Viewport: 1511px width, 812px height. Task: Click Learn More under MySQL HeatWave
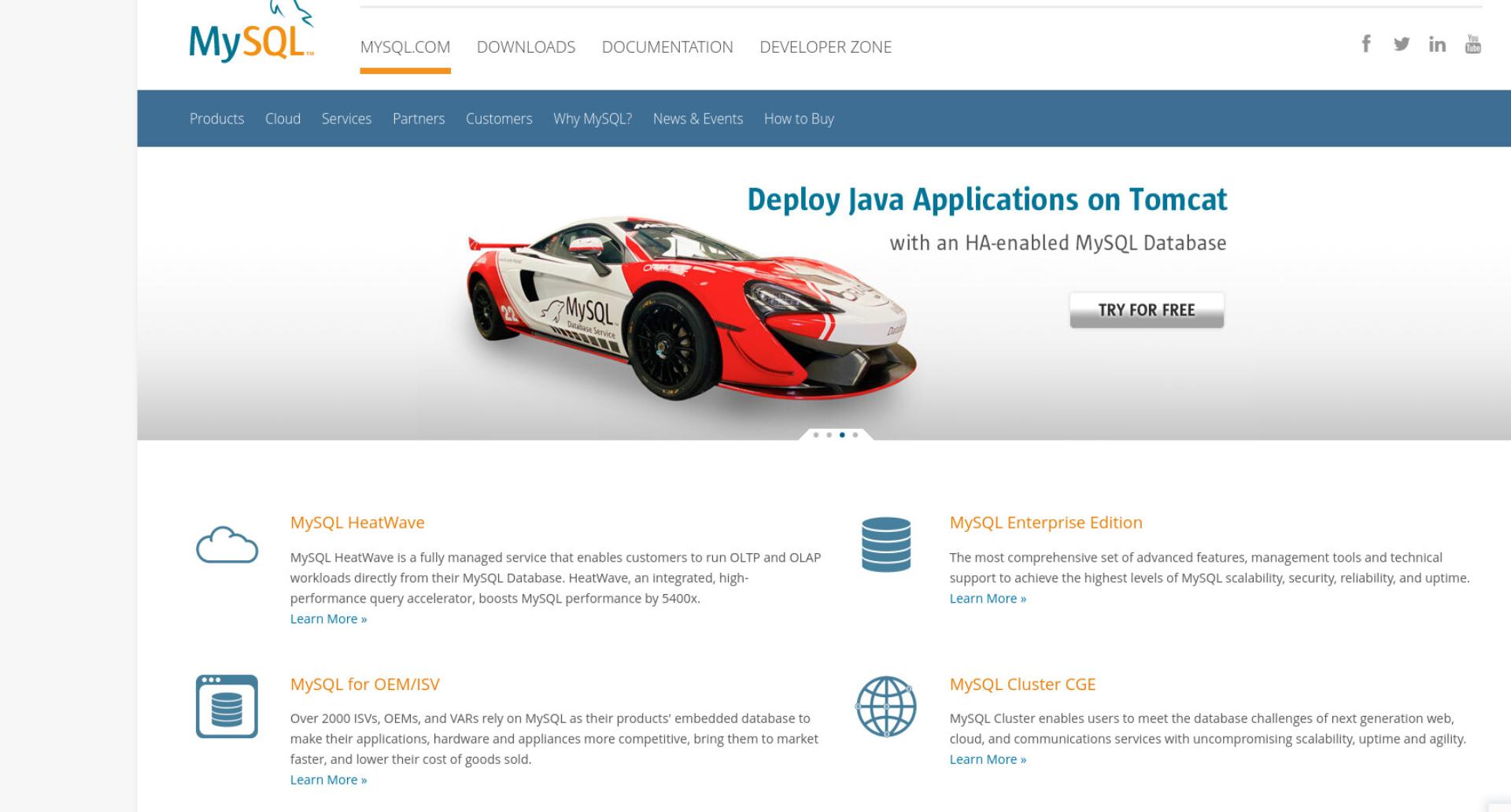coord(328,619)
